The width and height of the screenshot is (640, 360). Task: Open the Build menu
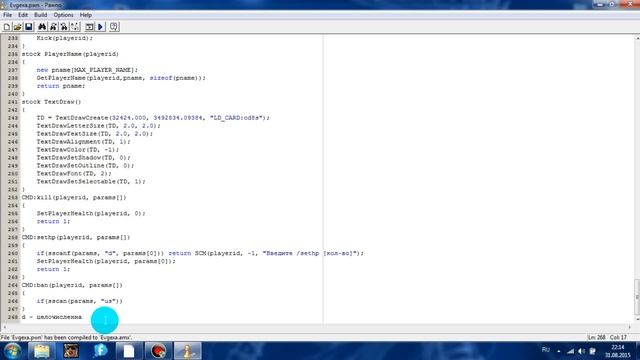tap(40, 15)
